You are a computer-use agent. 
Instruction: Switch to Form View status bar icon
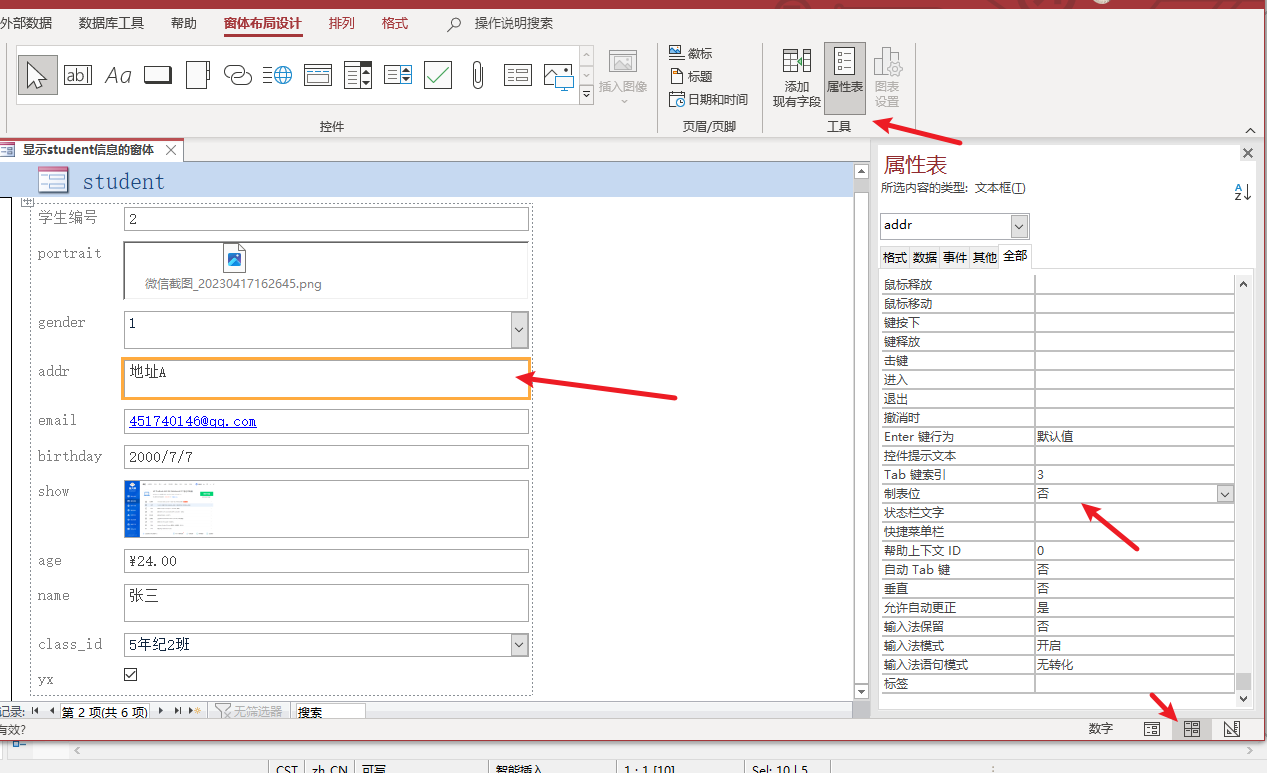pos(1151,729)
